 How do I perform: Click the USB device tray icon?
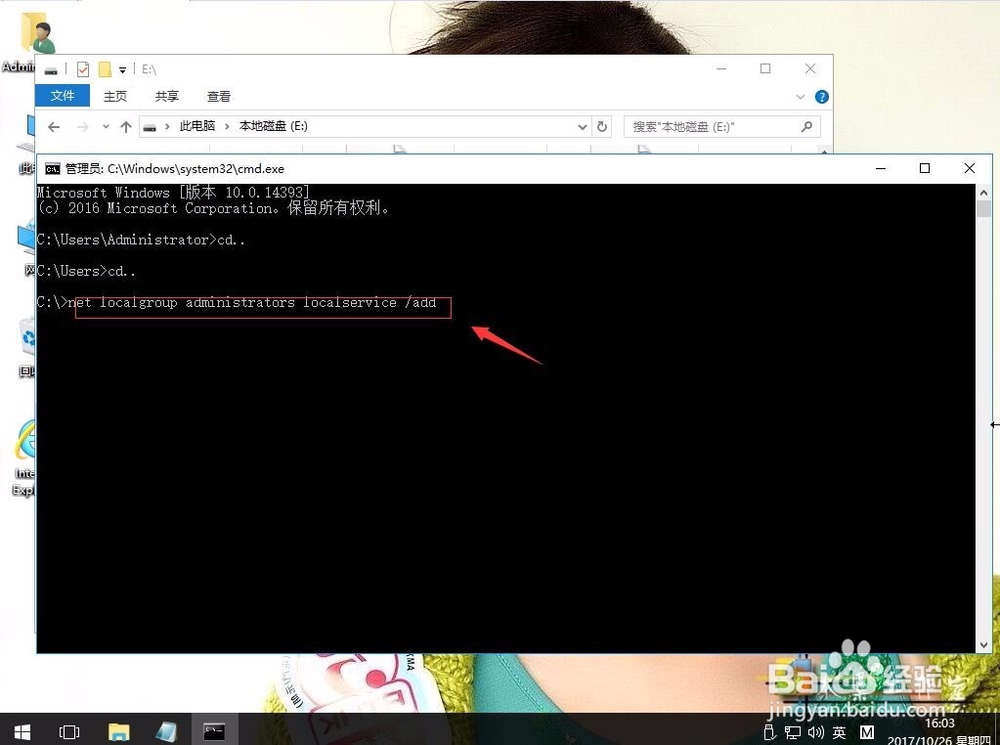coord(770,732)
